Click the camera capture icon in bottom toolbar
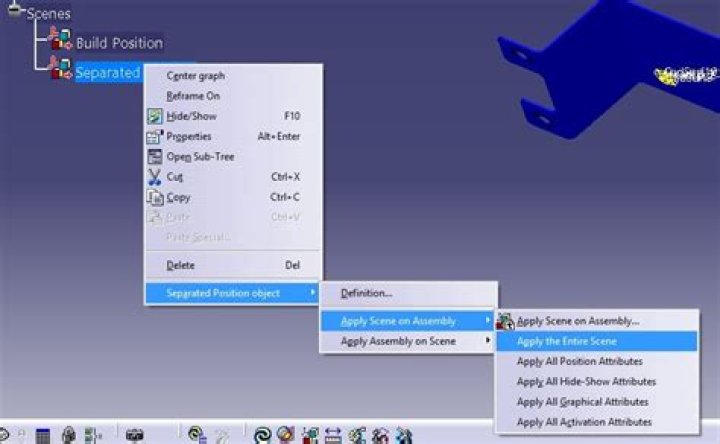 [x=135, y=434]
